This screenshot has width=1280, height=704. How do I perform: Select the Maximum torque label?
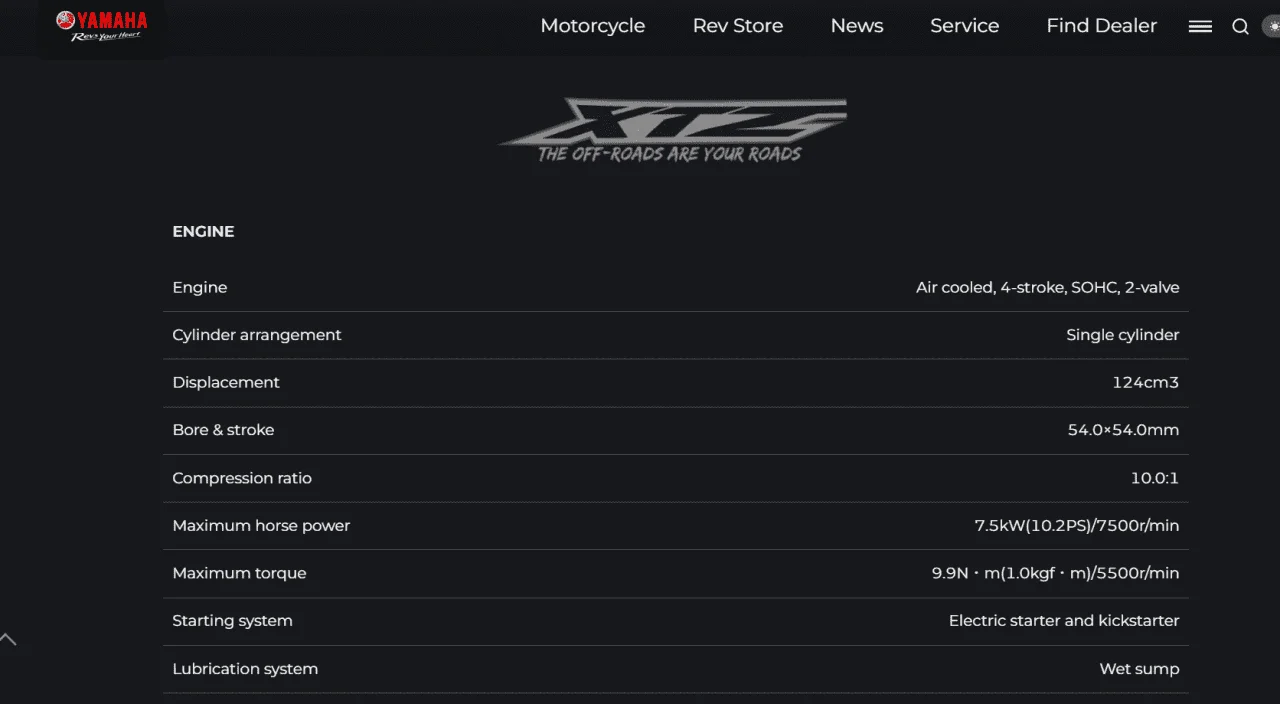(x=239, y=573)
